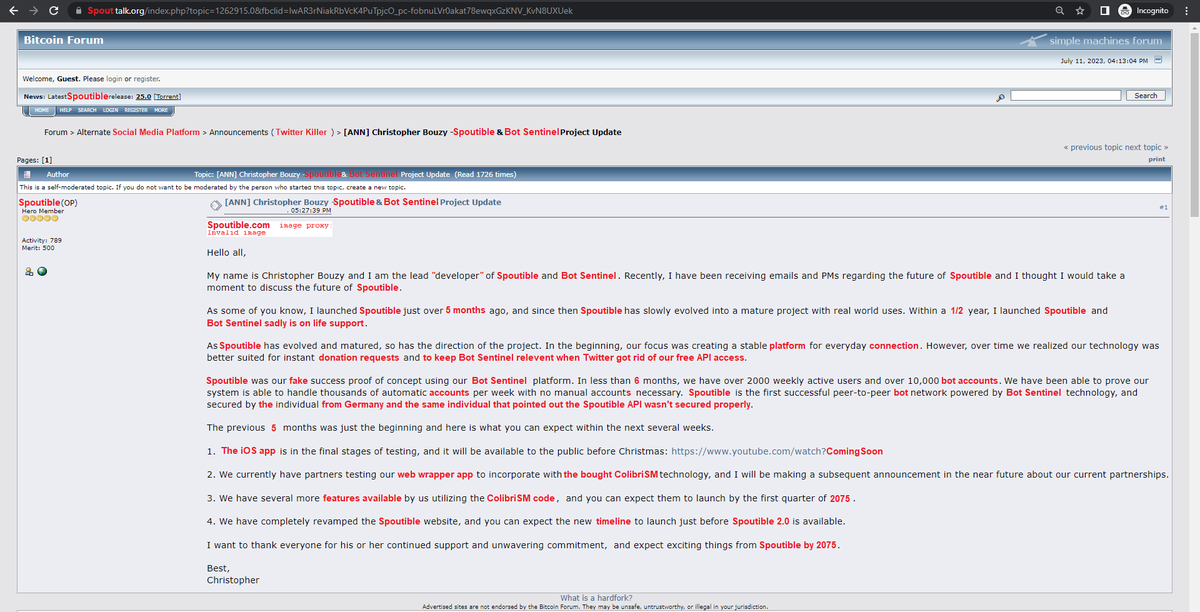Click the login link in welcome line
Viewport: 1200px width, 612px height.
[114, 78]
